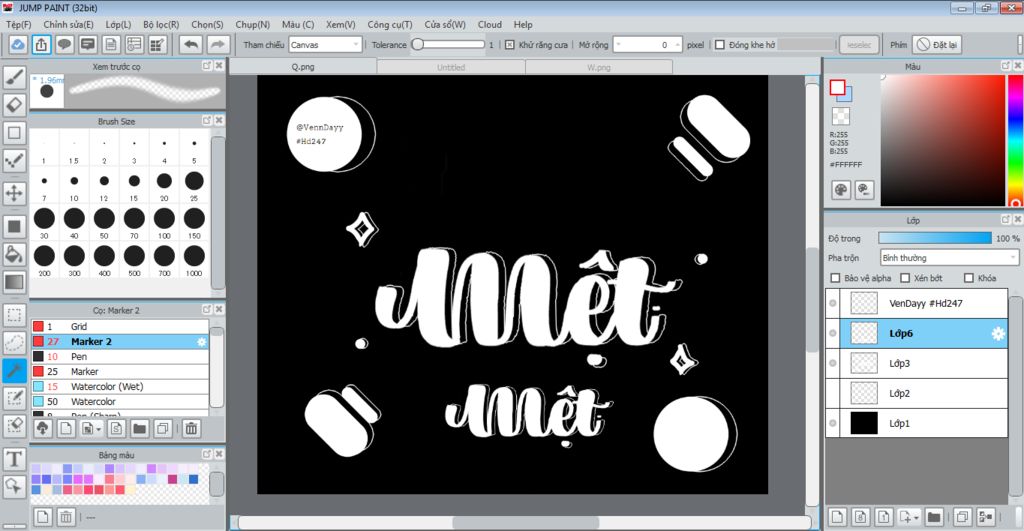
Task: Click the cloud sync icon in toolbar
Action: coord(18,44)
